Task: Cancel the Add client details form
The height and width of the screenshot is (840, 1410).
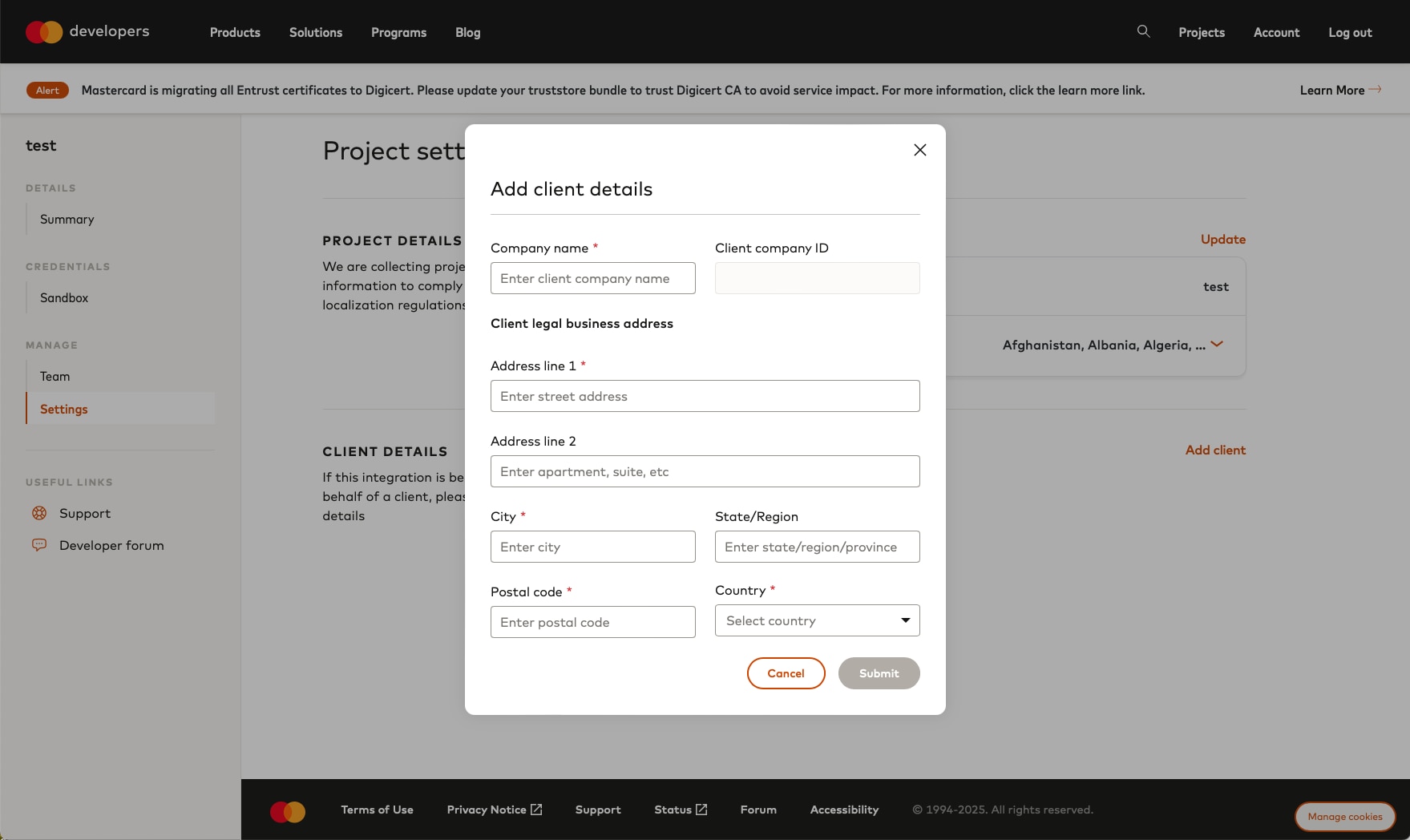Action: click(786, 673)
